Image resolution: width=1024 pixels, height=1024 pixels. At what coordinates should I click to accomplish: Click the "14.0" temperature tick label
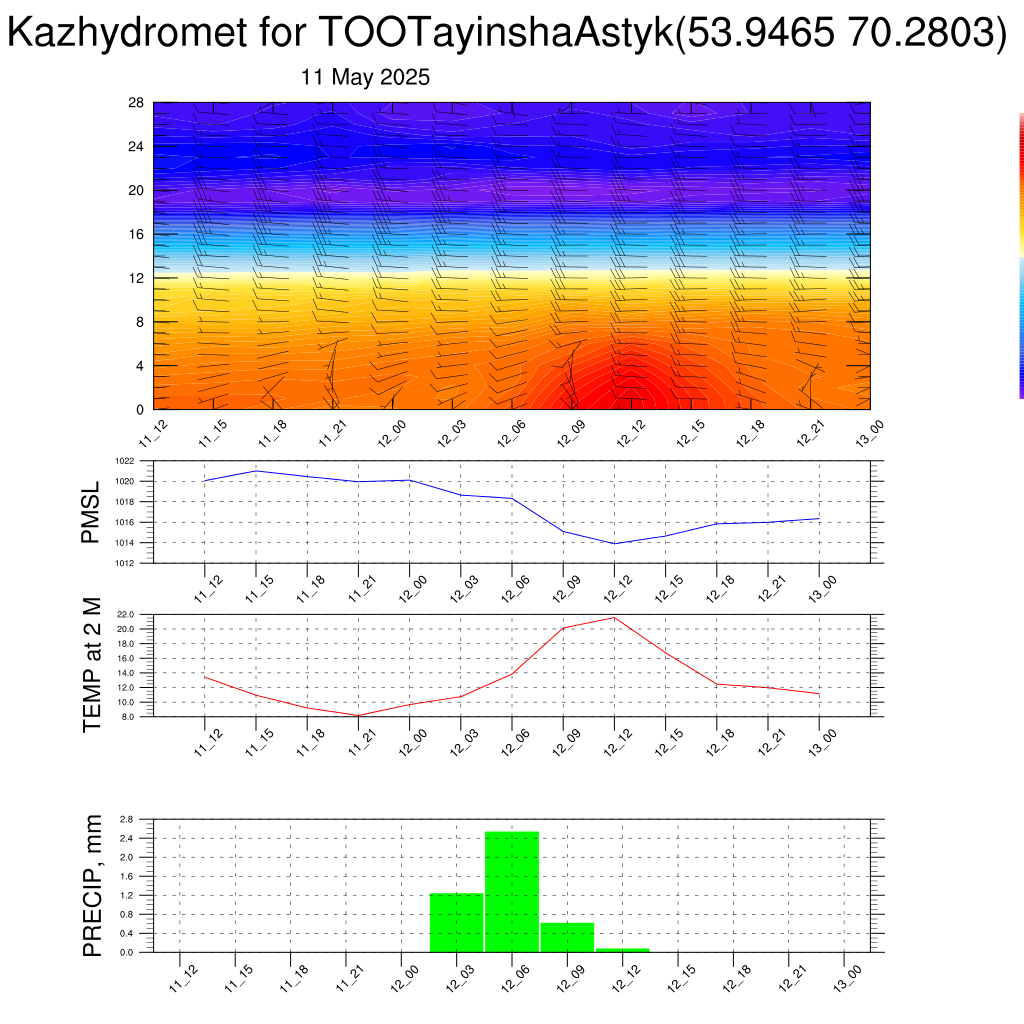tap(126, 673)
